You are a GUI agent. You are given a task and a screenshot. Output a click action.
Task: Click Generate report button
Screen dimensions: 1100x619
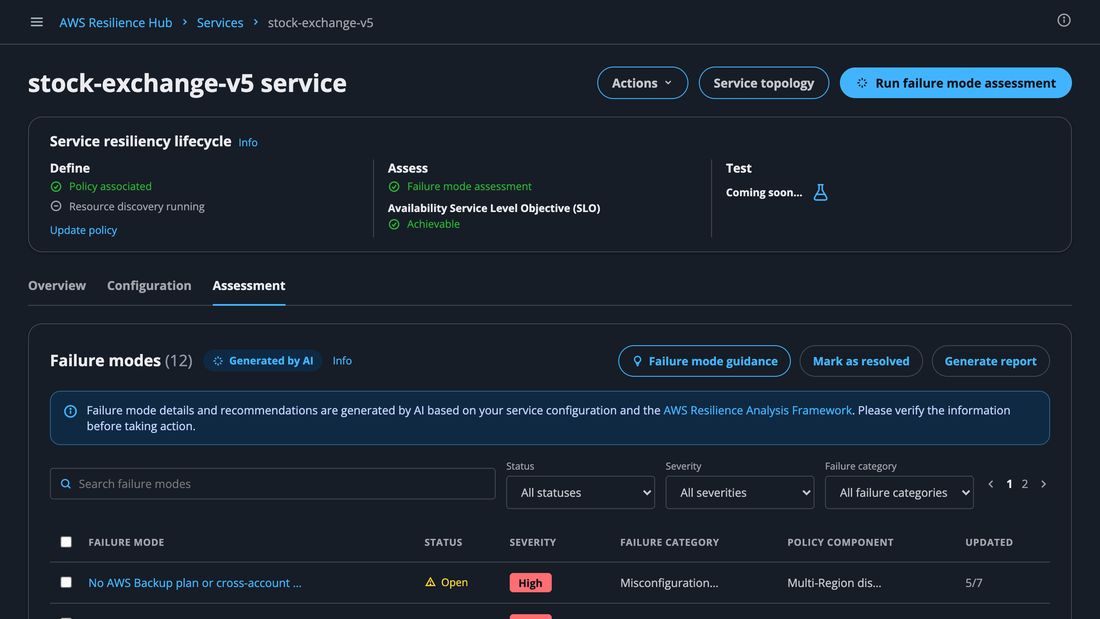[x=990, y=361]
